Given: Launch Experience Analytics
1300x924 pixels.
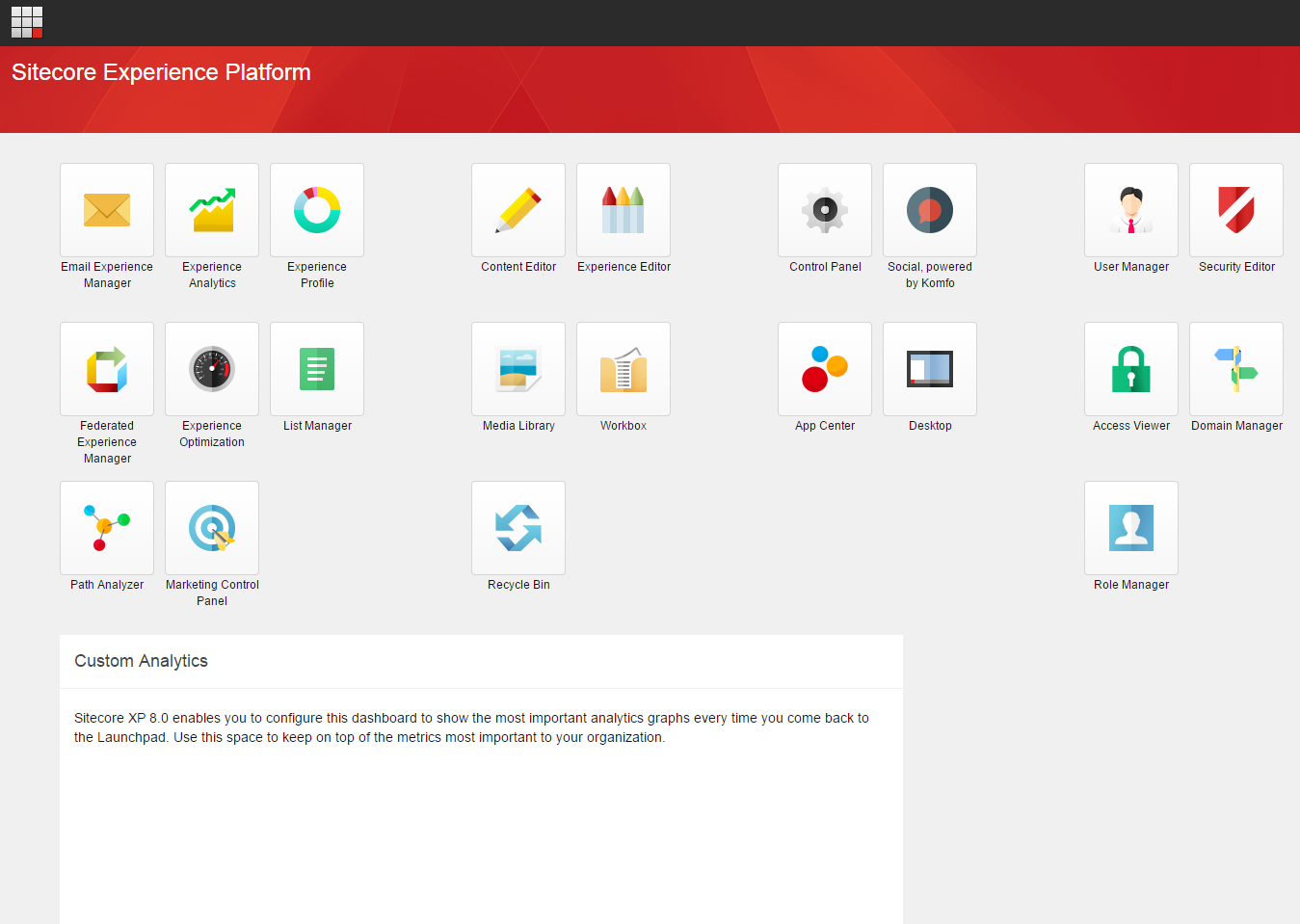Looking at the screenshot, I should point(212,210).
